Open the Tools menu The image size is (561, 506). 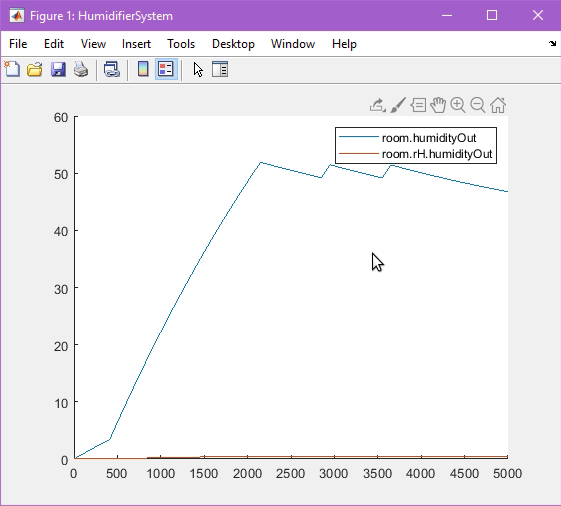click(x=181, y=44)
